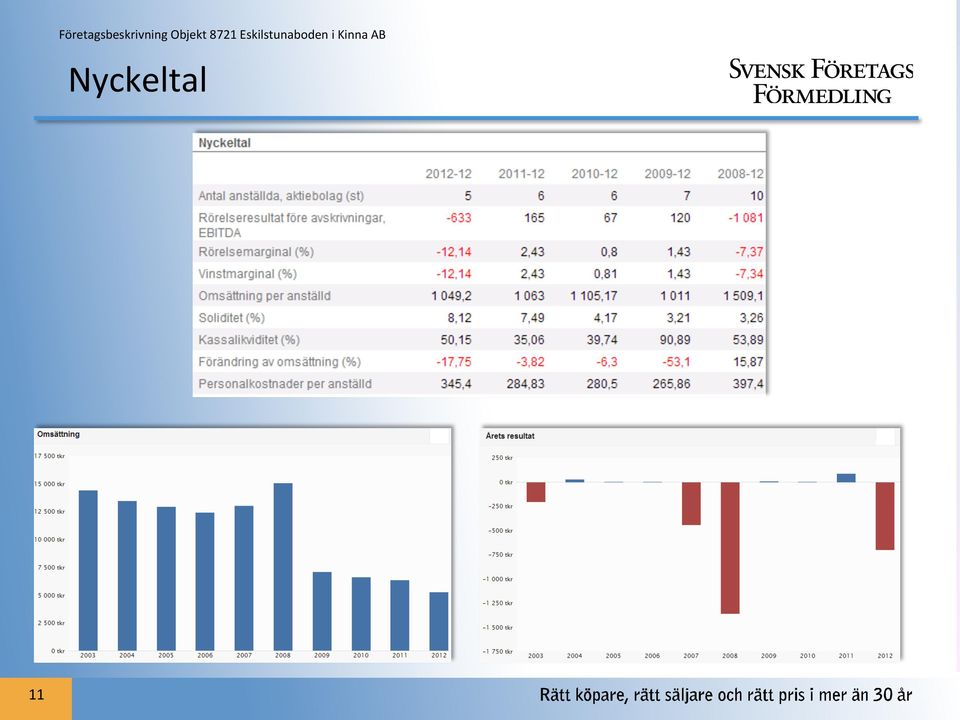Click the table heading "Nyckeltal"
Screen dimensions: 960x720
(x=225, y=143)
